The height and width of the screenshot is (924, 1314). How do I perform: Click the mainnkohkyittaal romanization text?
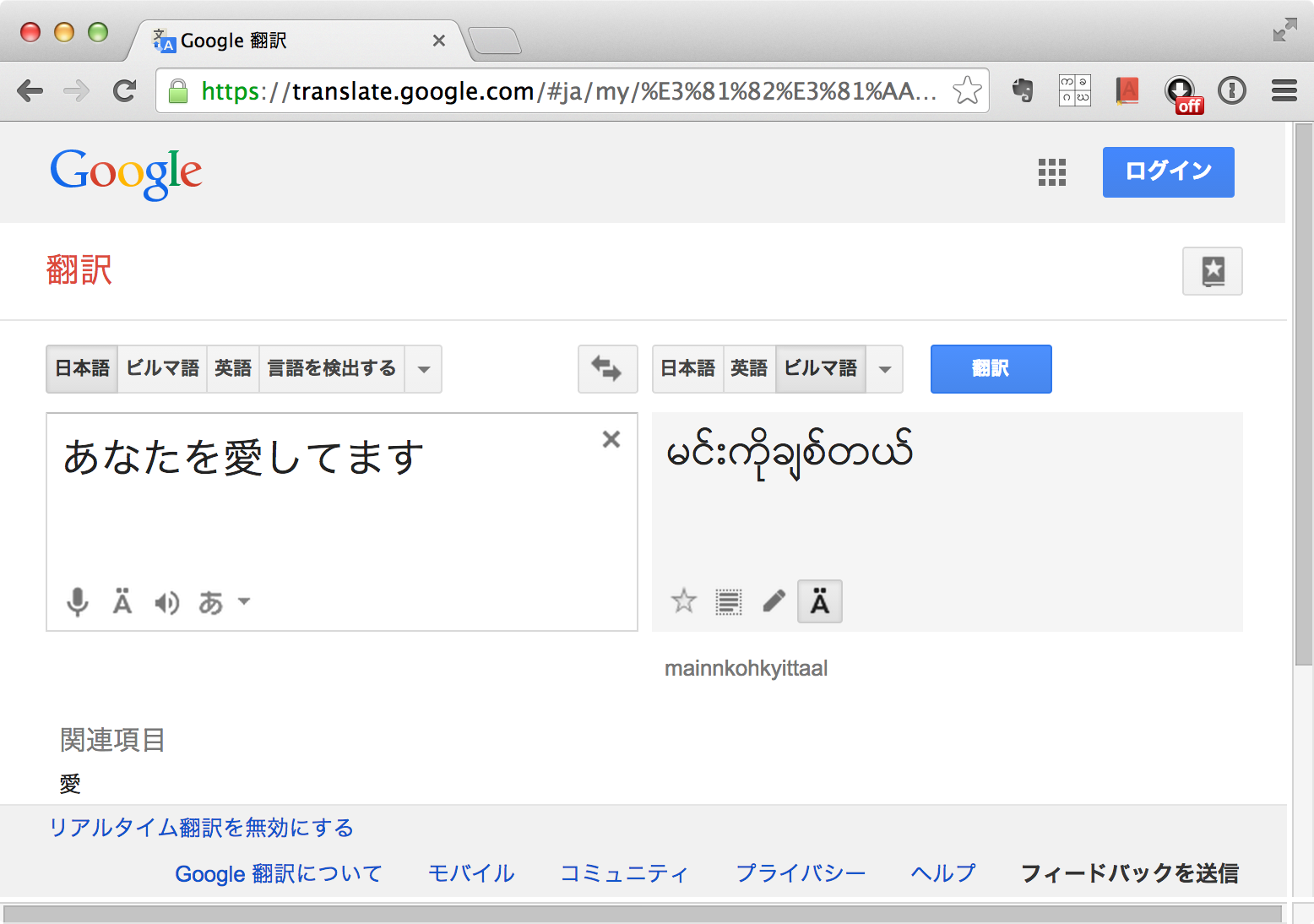(746, 669)
